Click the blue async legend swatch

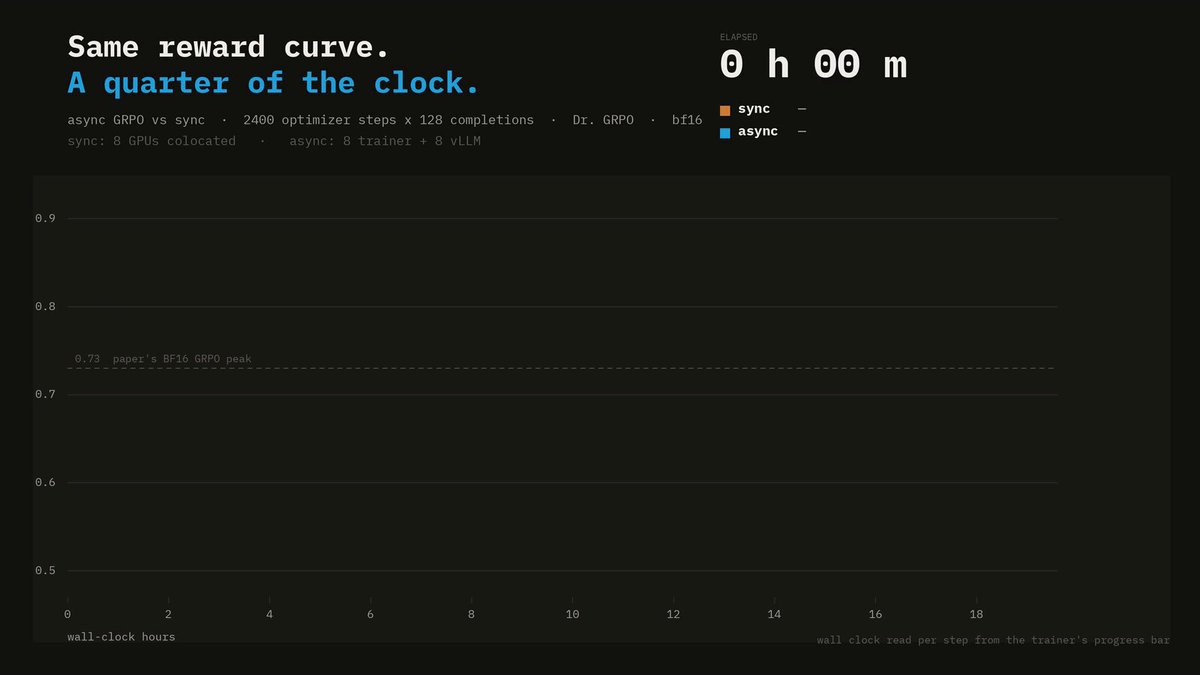pos(725,133)
